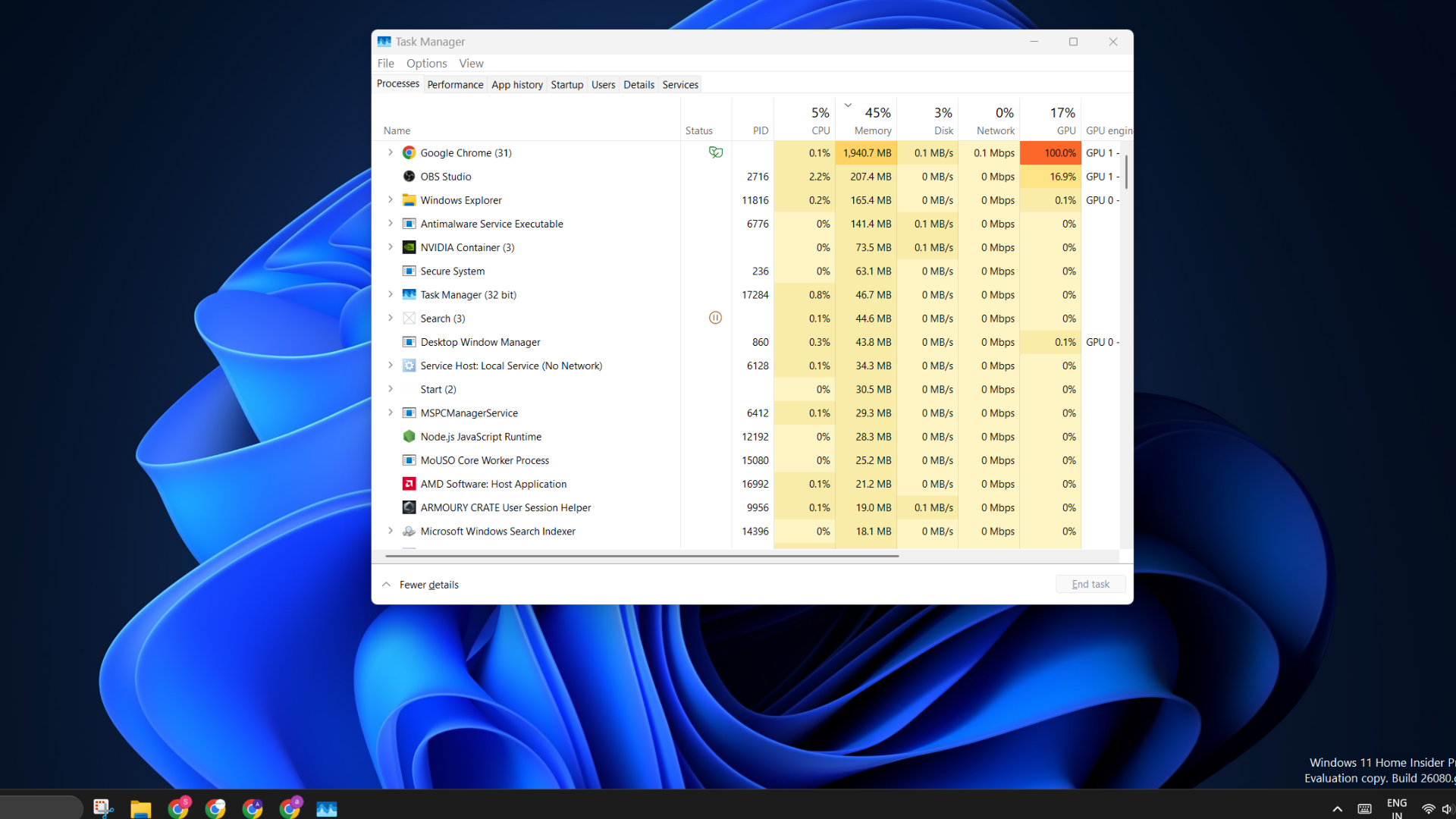Switch to the Services tab
The height and width of the screenshot is (819, 1456).
point(680,84)
